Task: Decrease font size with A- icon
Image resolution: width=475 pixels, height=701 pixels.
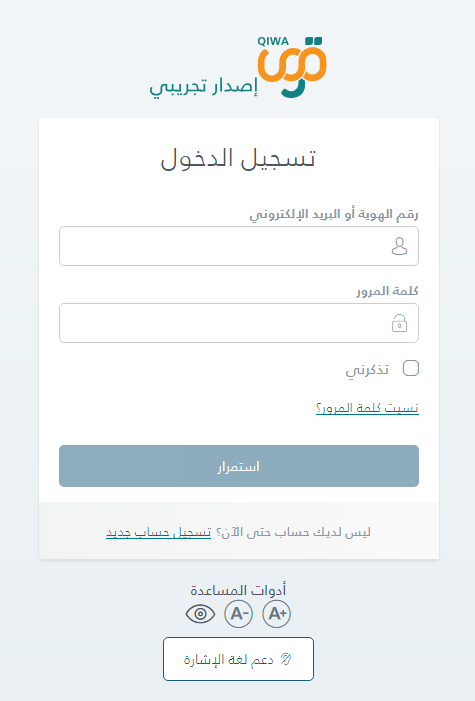Action: pos(238,614)
